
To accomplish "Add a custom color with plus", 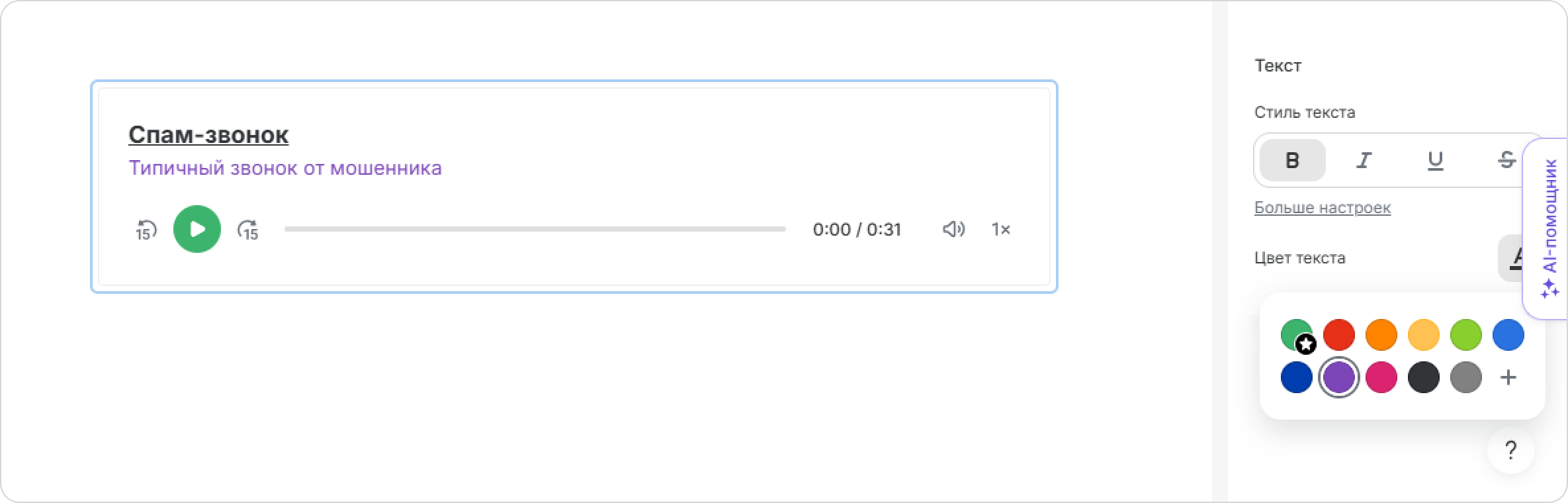I will click(x=1508, y=377).
